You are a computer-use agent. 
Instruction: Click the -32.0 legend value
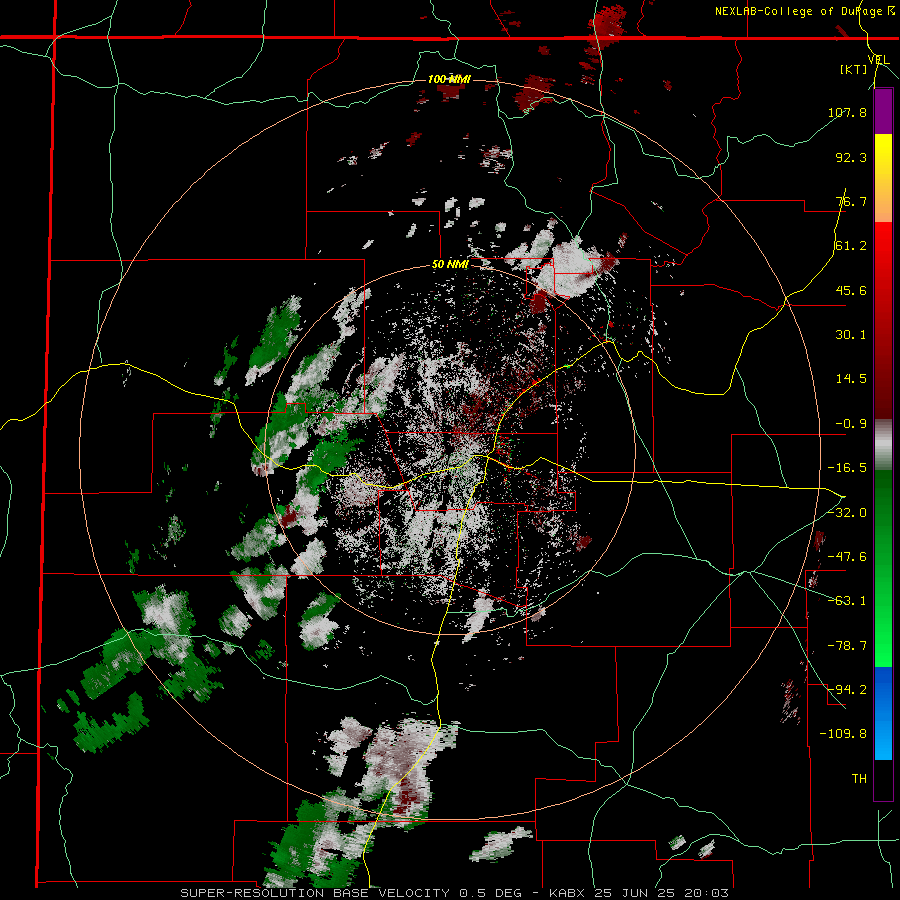point(847,513)
